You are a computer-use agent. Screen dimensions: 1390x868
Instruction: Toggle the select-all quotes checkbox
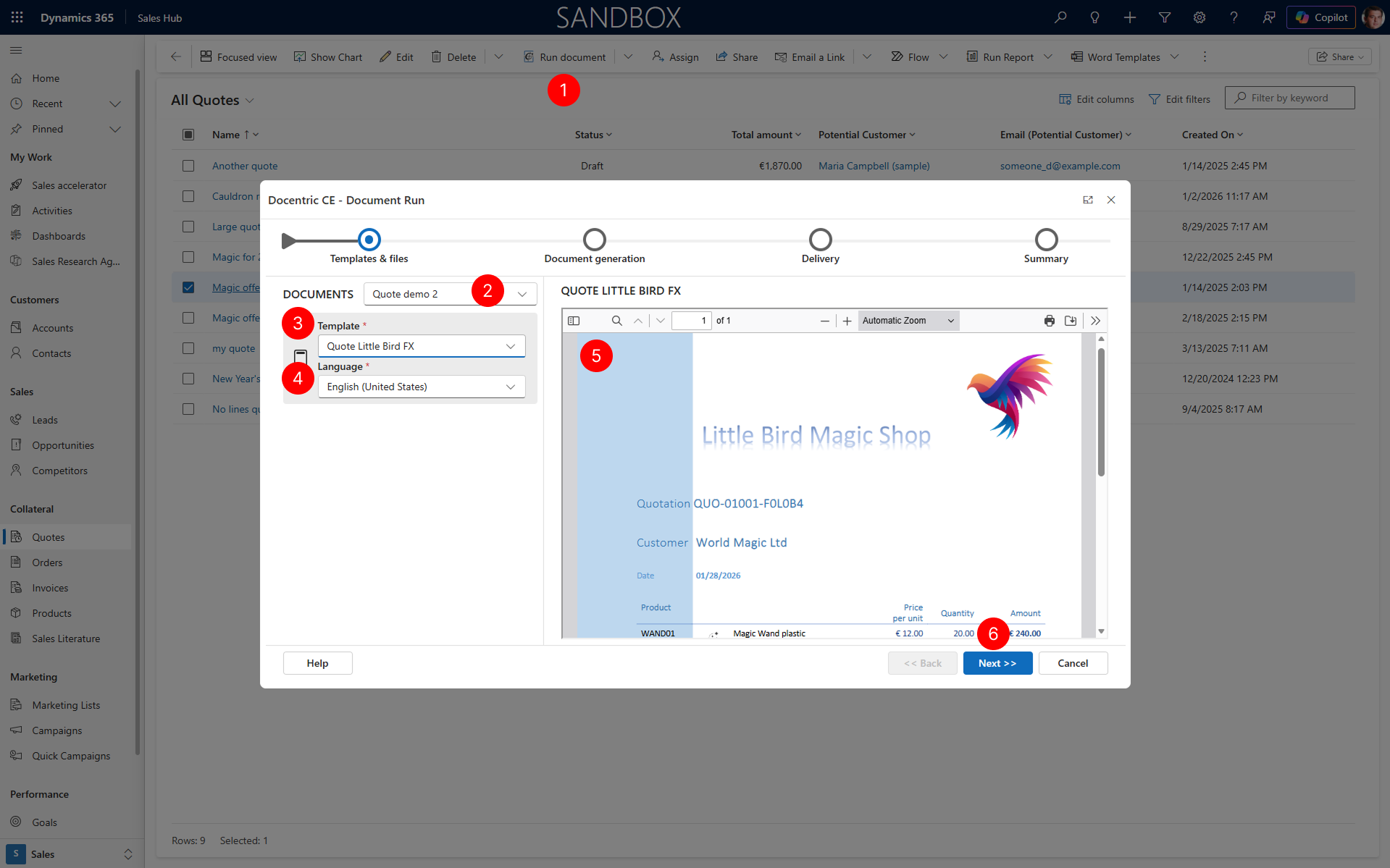[188, 135]
